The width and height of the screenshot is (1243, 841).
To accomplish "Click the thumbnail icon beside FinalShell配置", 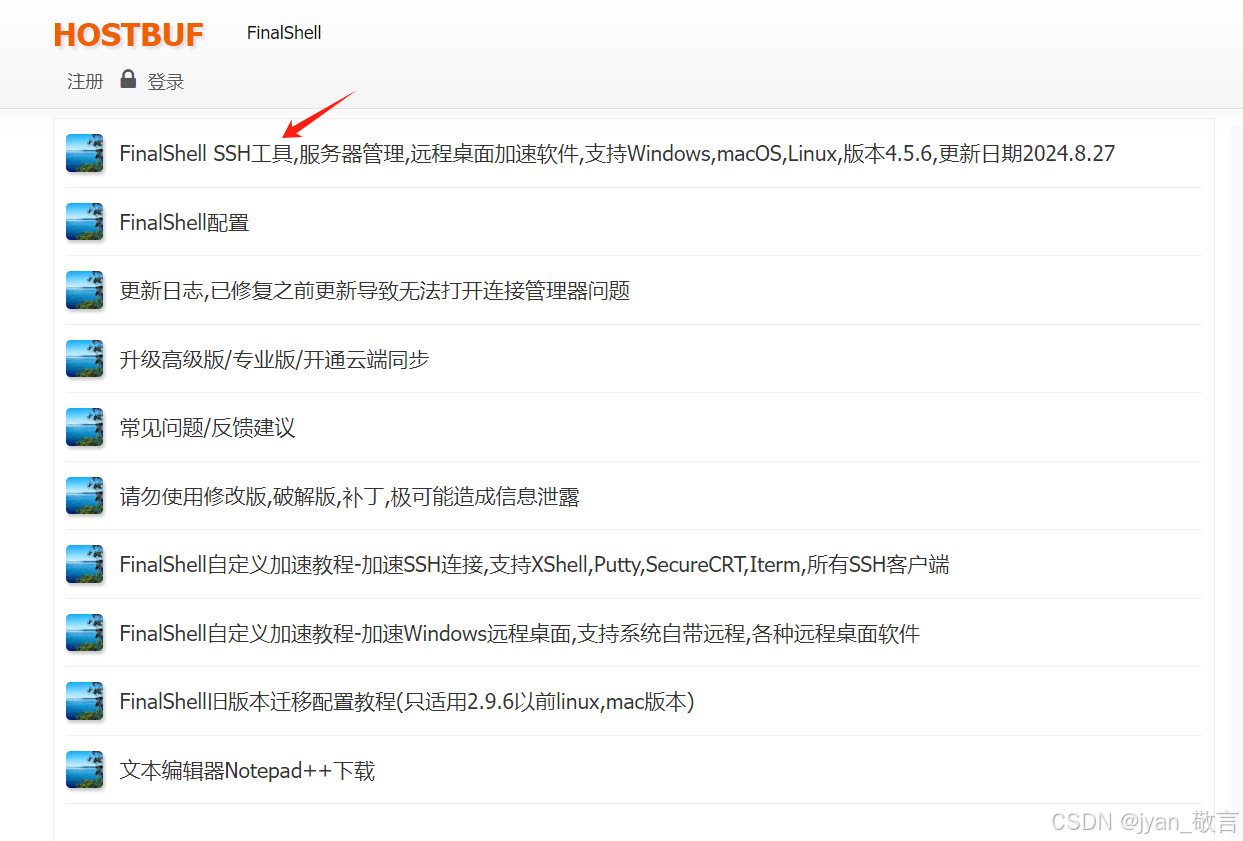I will (x=85, y=222).
